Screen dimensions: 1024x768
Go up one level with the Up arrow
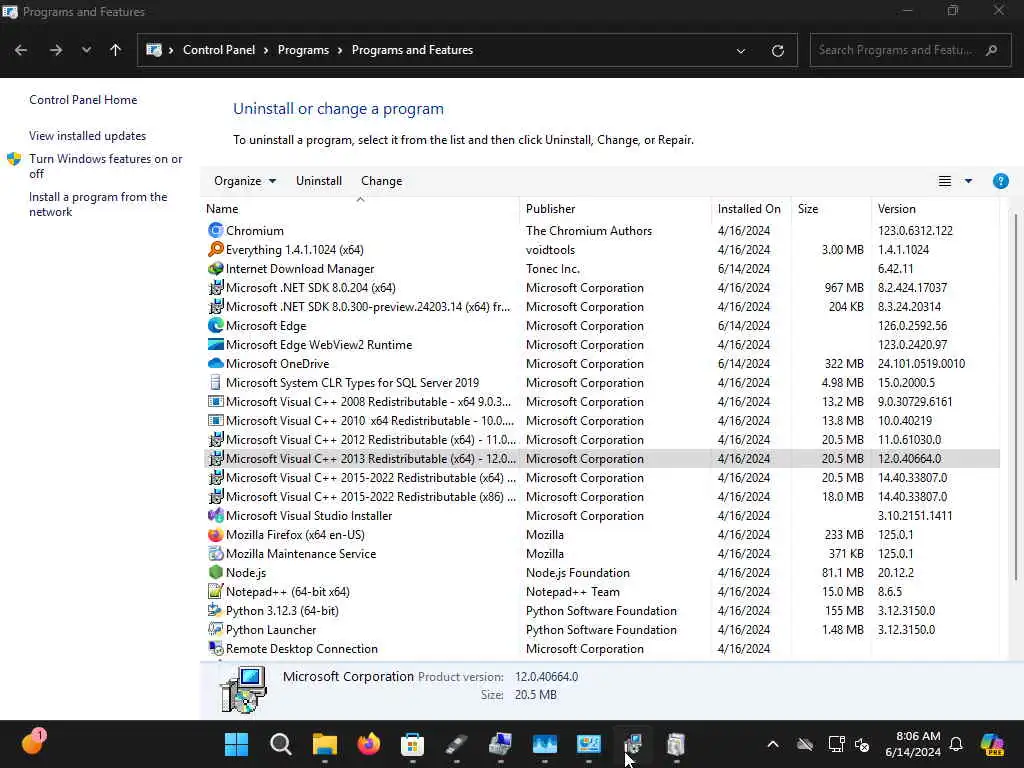(116, 50)
